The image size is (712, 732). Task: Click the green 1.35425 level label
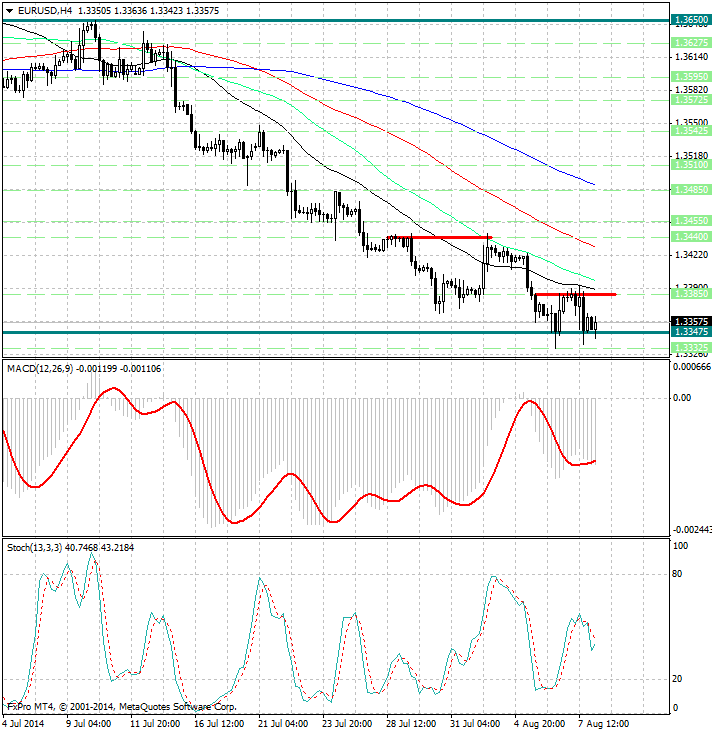pos(691,131)
